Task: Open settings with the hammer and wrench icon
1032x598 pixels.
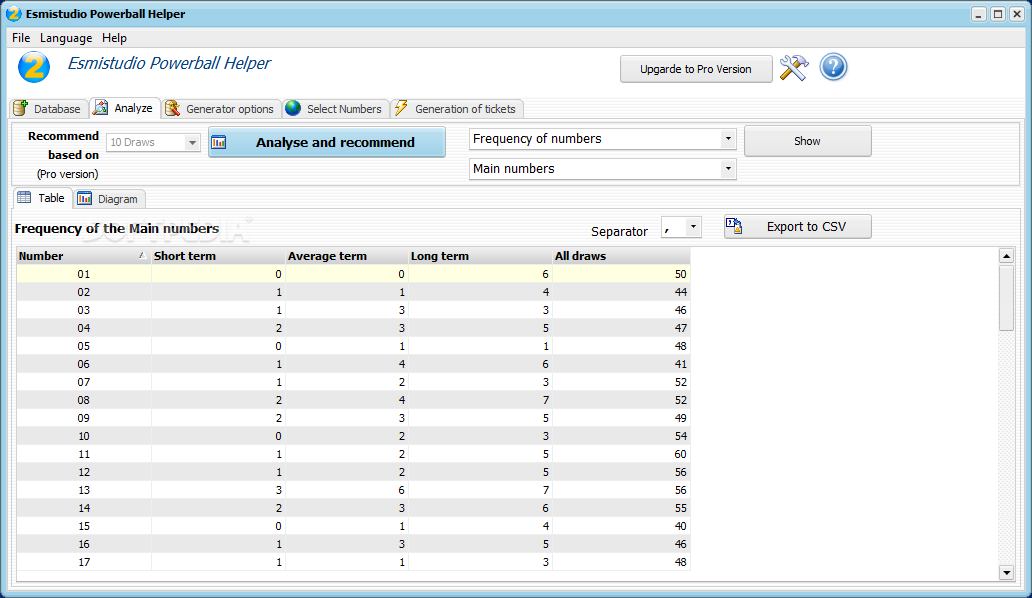Action: [x=794, y=68]
